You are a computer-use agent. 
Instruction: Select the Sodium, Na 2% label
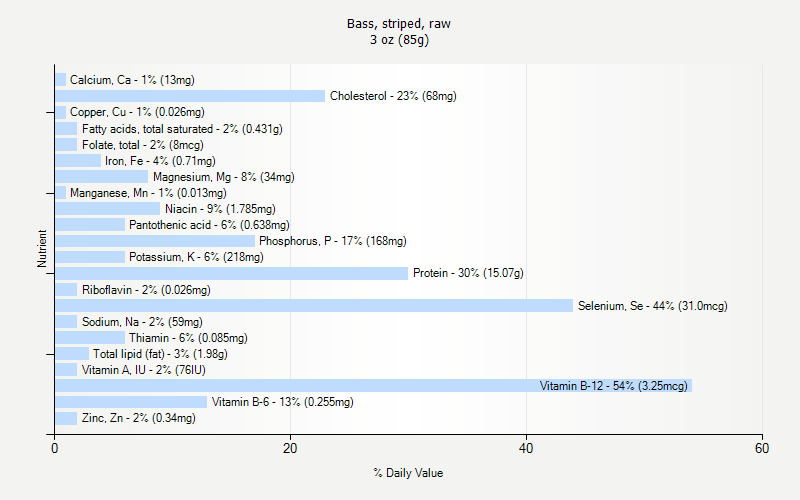click(142, 322)
